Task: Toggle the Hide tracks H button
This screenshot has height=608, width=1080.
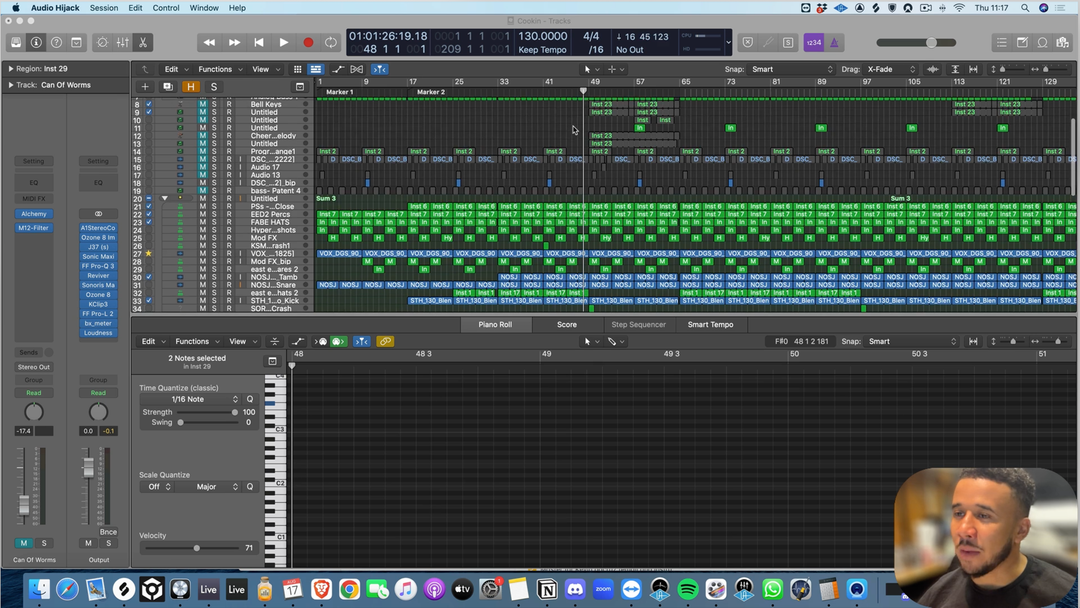Action: pos(190,87)
